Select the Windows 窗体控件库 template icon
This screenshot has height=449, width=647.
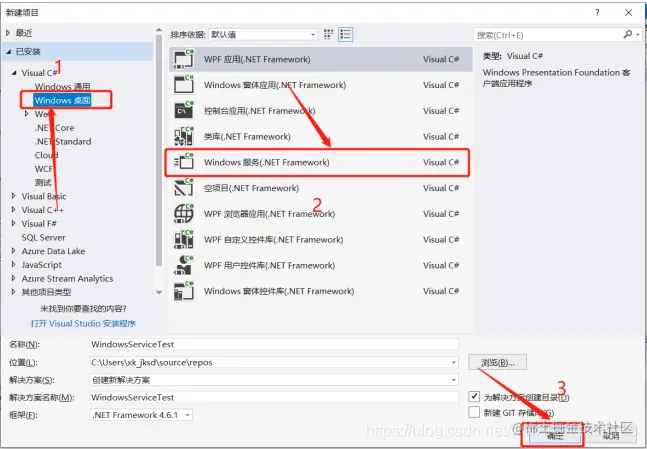(x=184, y=291)
